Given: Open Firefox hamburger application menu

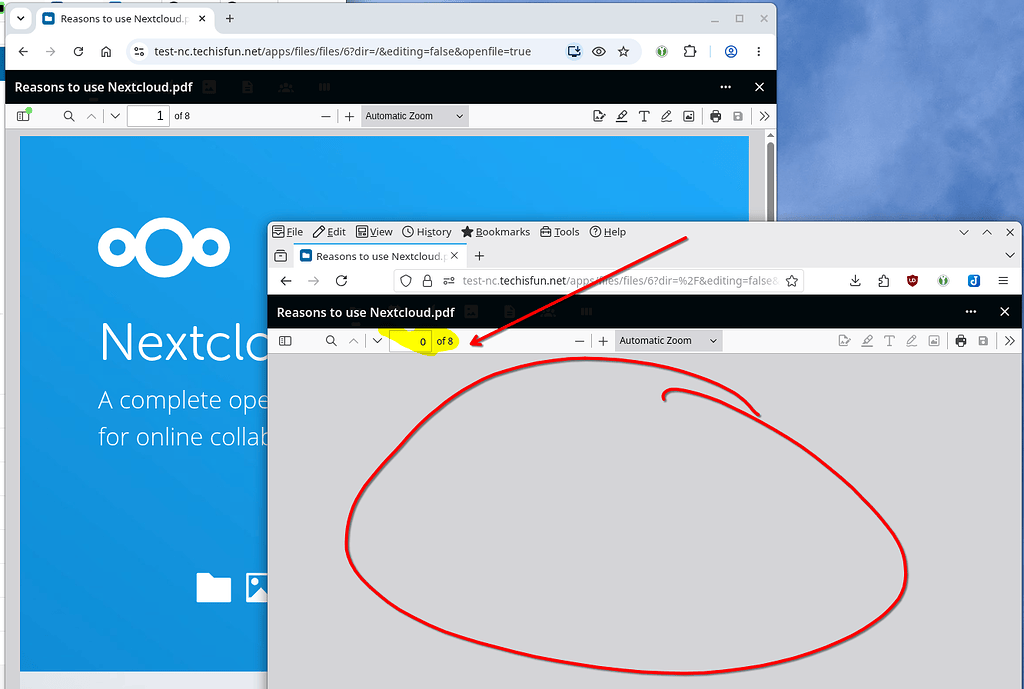Looking at the screenshot, I should point(1003,281).
